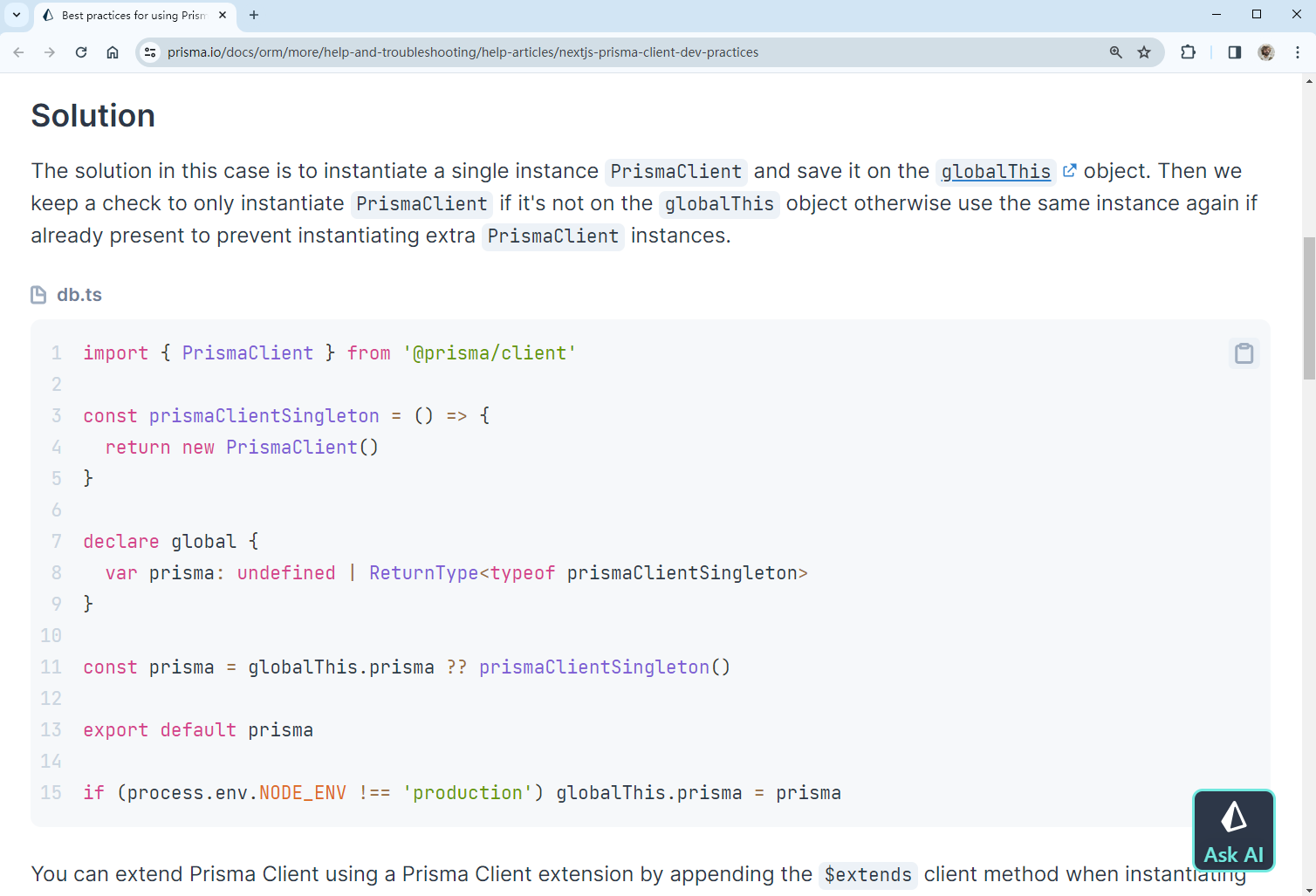Click the $extends inline code
This screenshot has width=1316, height=896.
point(867,875)
